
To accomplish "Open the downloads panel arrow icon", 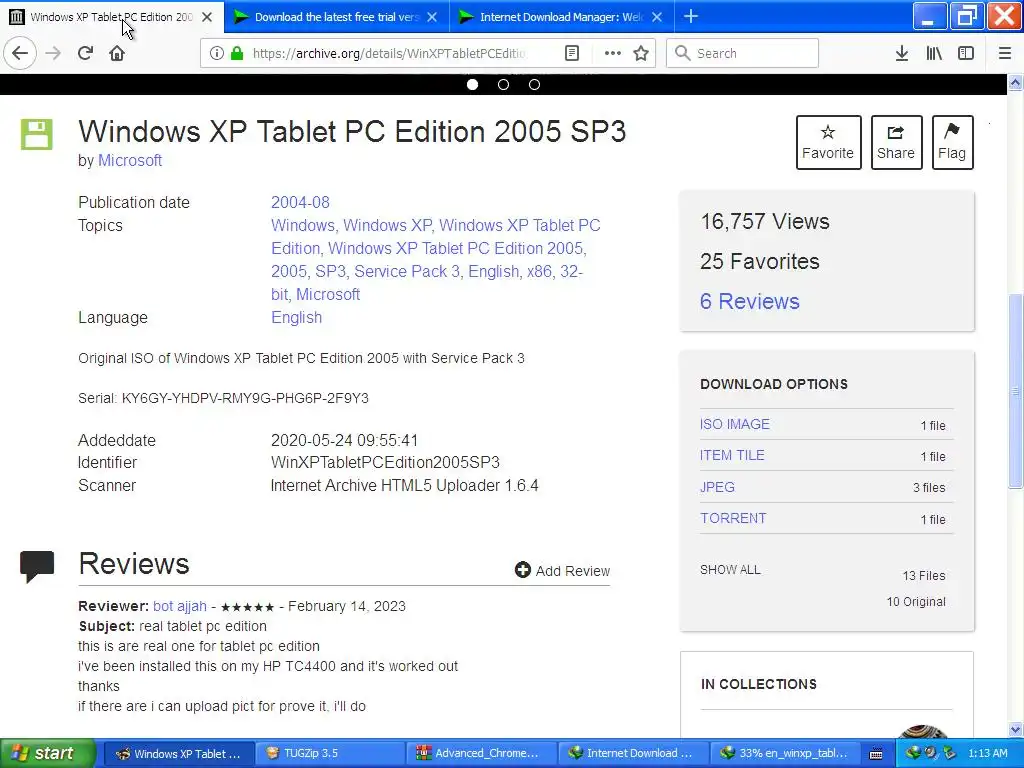I will coord(901,53).
